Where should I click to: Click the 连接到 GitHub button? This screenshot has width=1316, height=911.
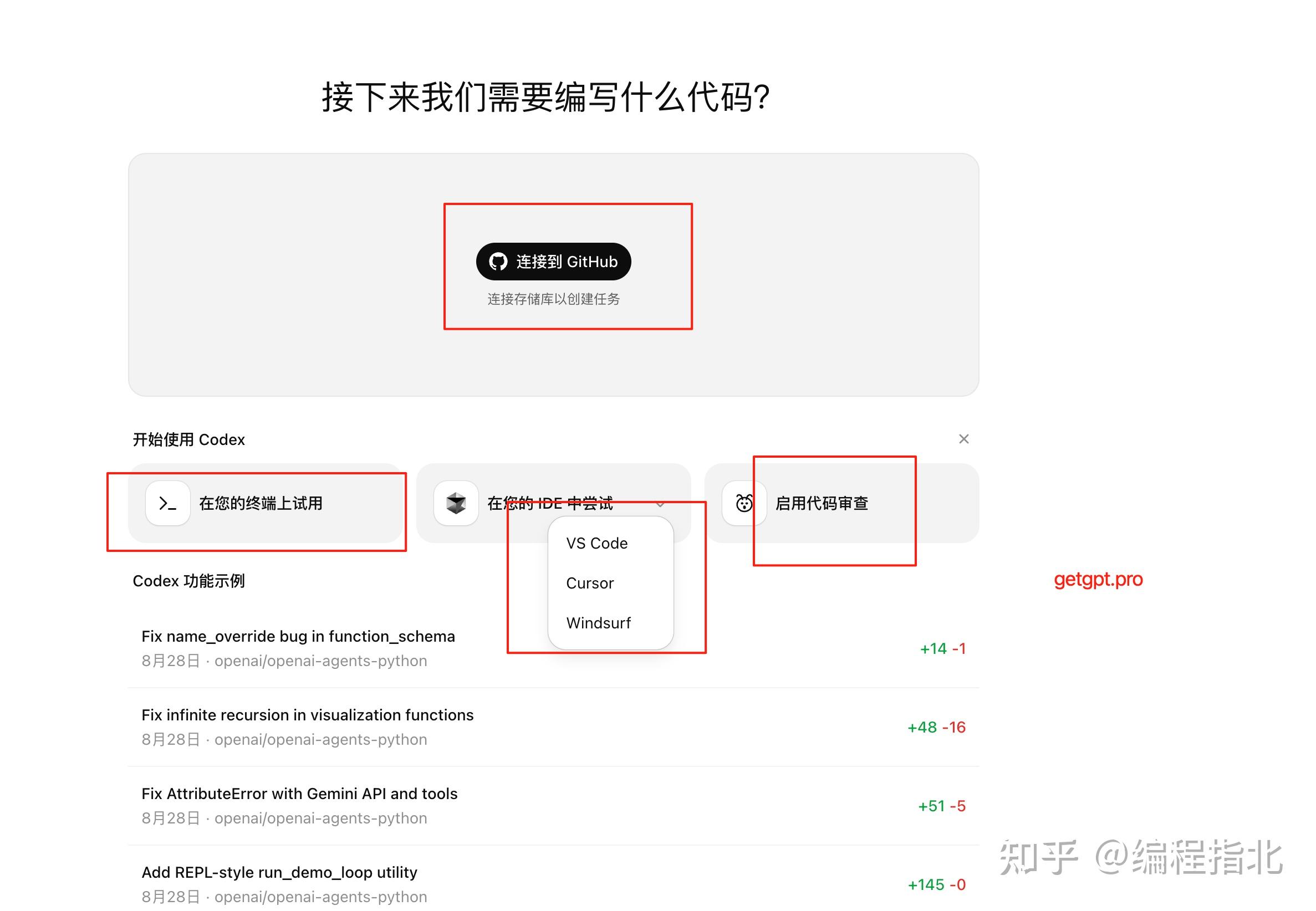tap(553, 262)
